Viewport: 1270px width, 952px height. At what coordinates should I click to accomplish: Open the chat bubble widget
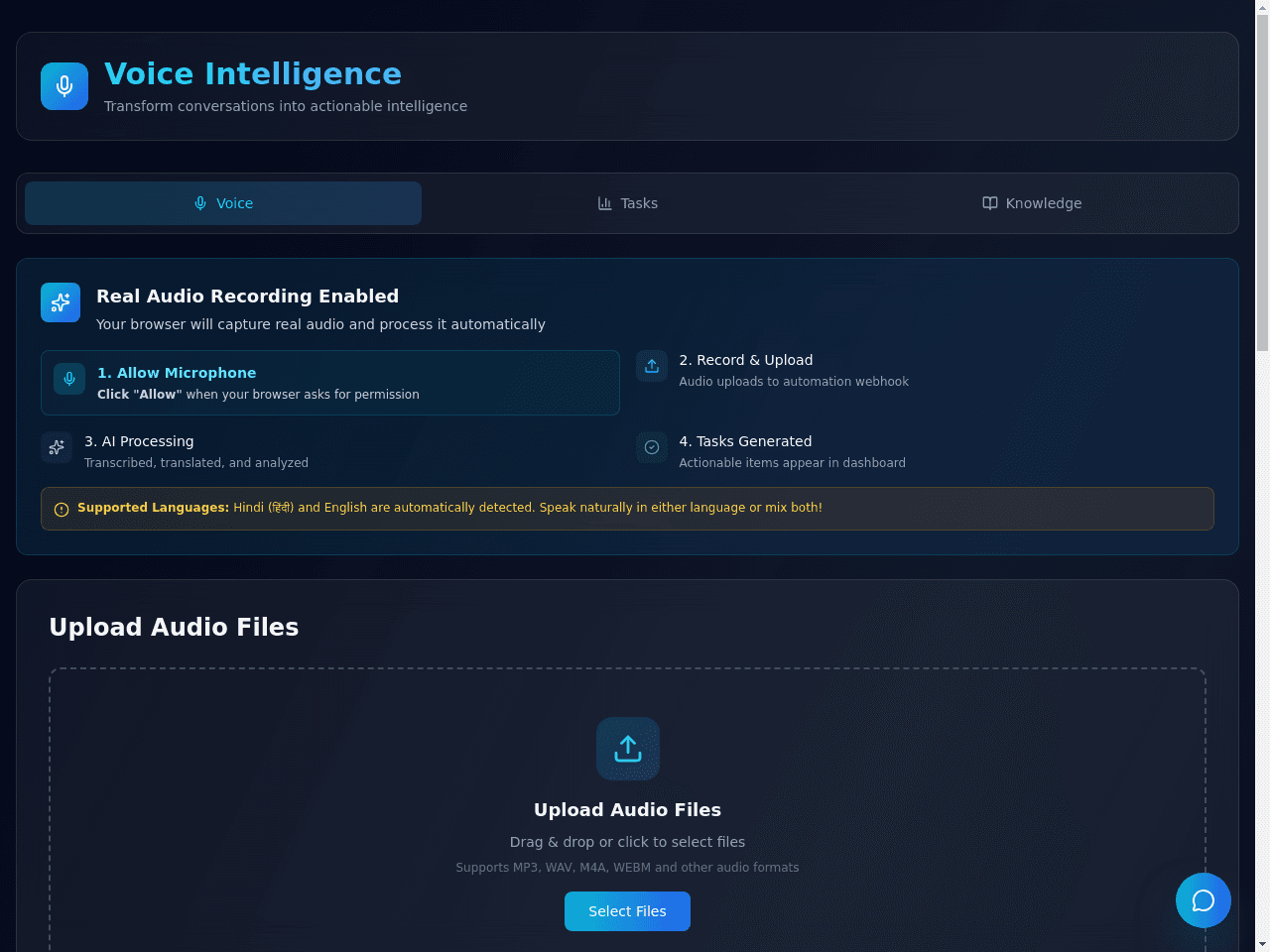(1204, 900)
